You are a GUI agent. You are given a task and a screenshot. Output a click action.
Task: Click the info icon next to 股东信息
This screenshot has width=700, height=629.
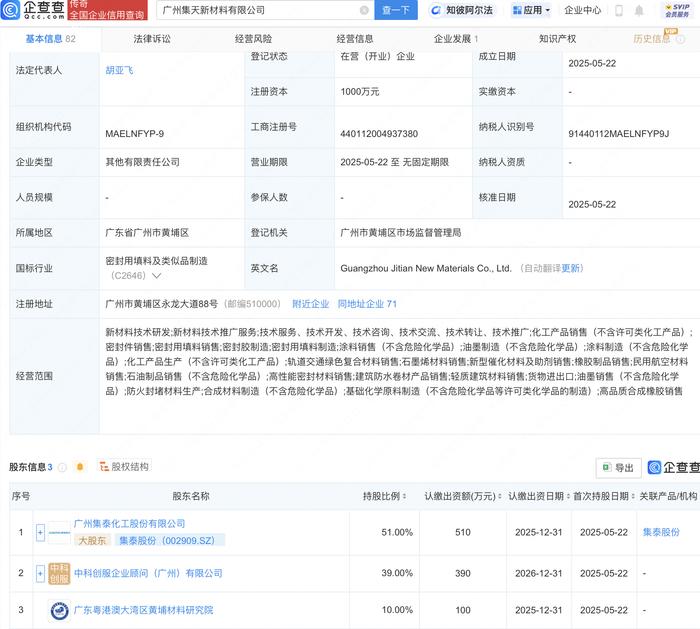[x=62, y=467]
